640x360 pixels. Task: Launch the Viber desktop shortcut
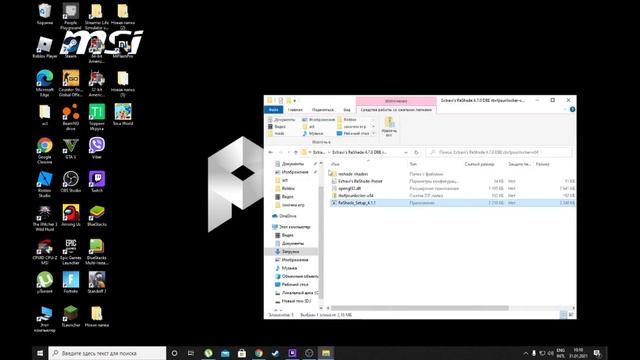click(97, 148)
